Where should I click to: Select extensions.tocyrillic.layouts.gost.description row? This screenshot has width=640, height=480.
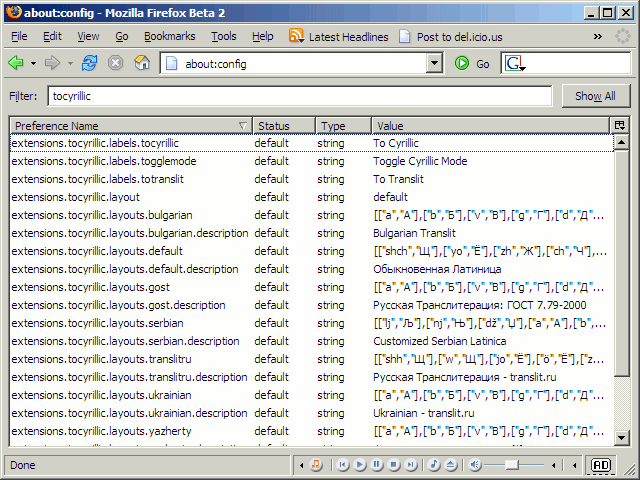[312, 305]
